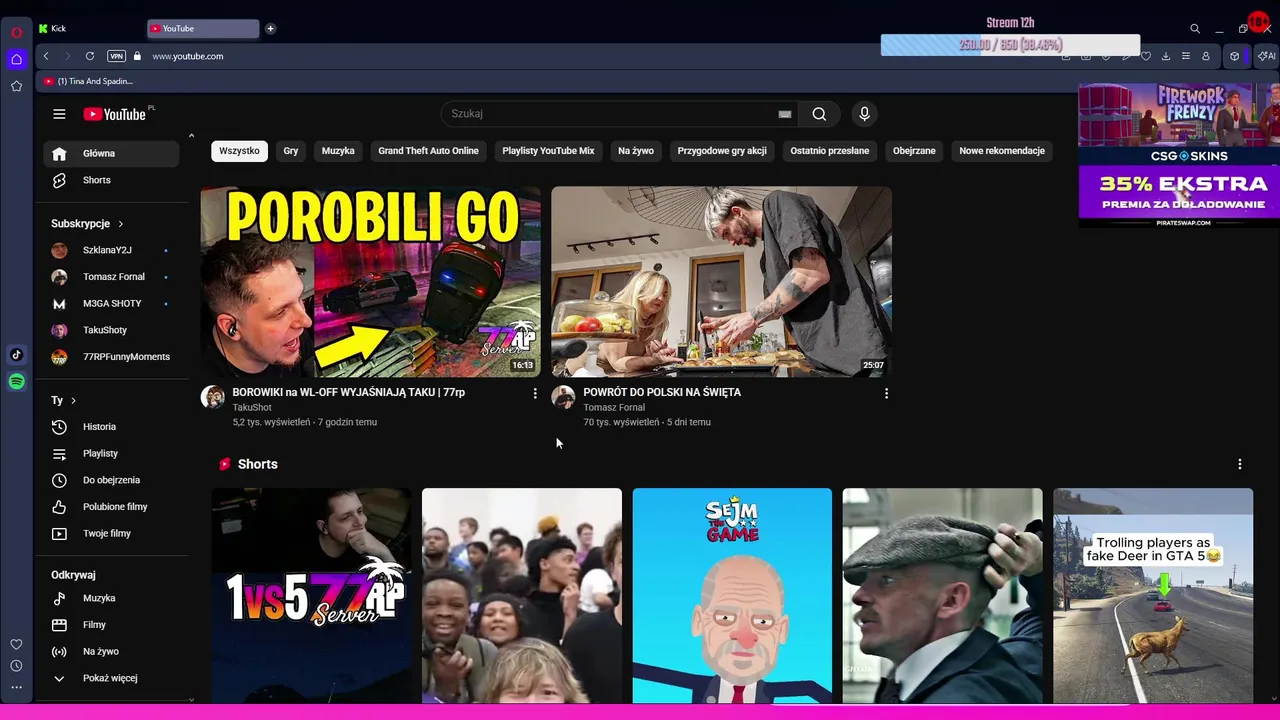The height and width of the screenshot is (720, 1280).
Task: Select Grand Theft Auto Online chip
Action: click(428, 151)
